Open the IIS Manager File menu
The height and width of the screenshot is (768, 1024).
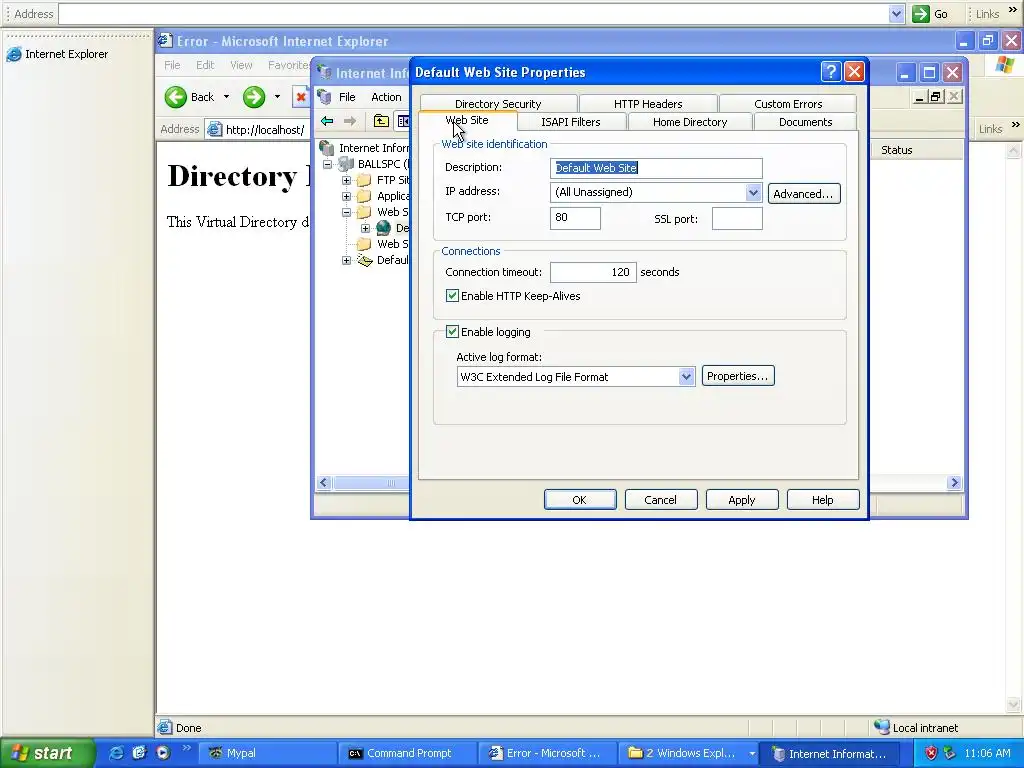coord(347,97)
